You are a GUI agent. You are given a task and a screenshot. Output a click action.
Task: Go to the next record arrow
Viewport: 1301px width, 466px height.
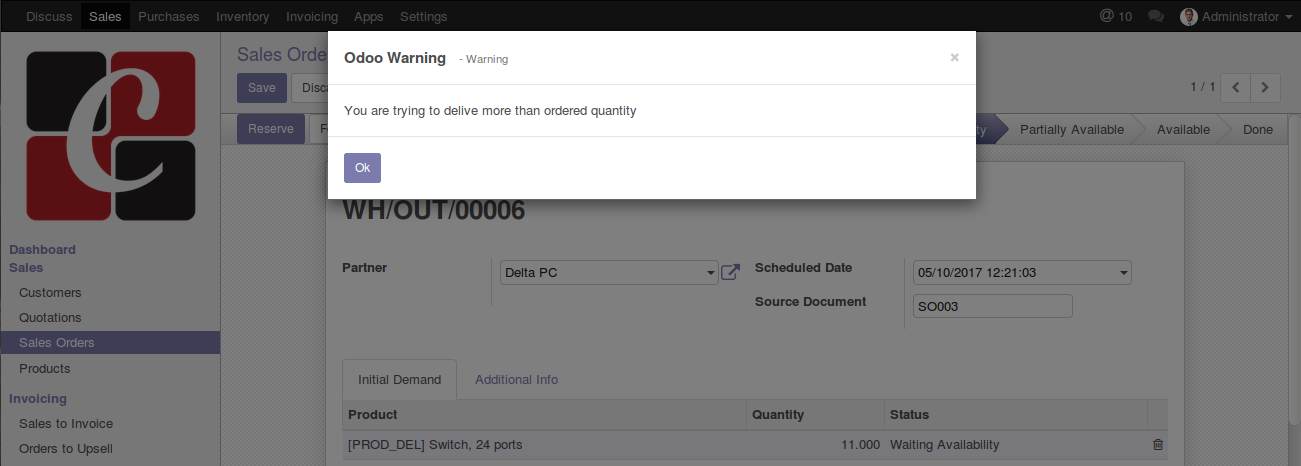pyautogui.click(x=1266, y=88)
